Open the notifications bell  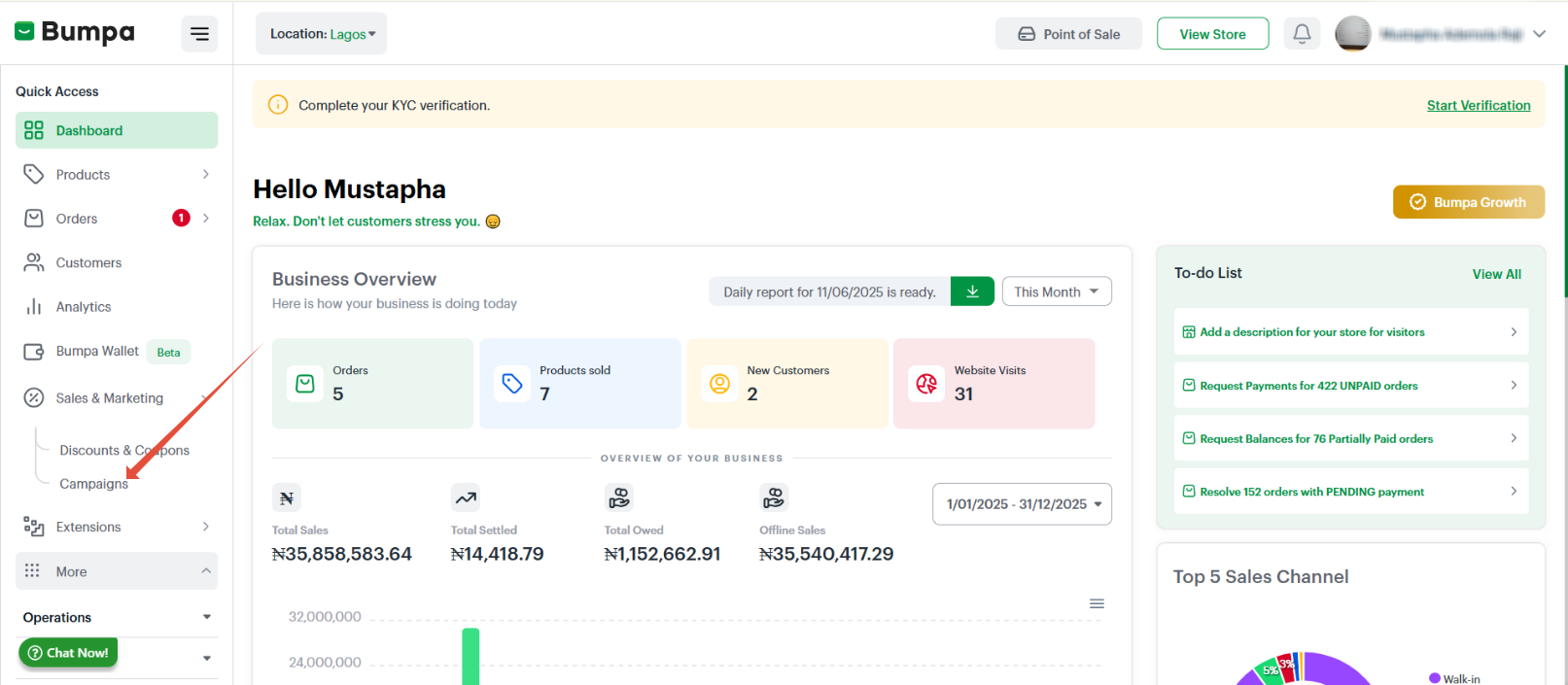(1302, 34)
